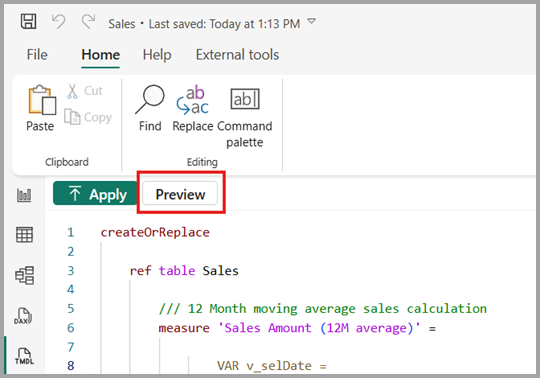
Task: Click the Save disk icon
Action: (x=28, y=21)
